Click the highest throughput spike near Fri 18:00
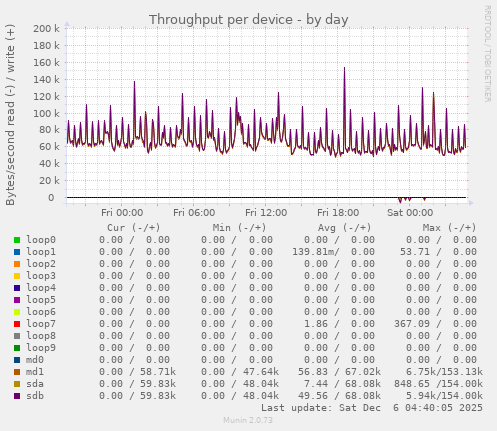 click(345, 68)
